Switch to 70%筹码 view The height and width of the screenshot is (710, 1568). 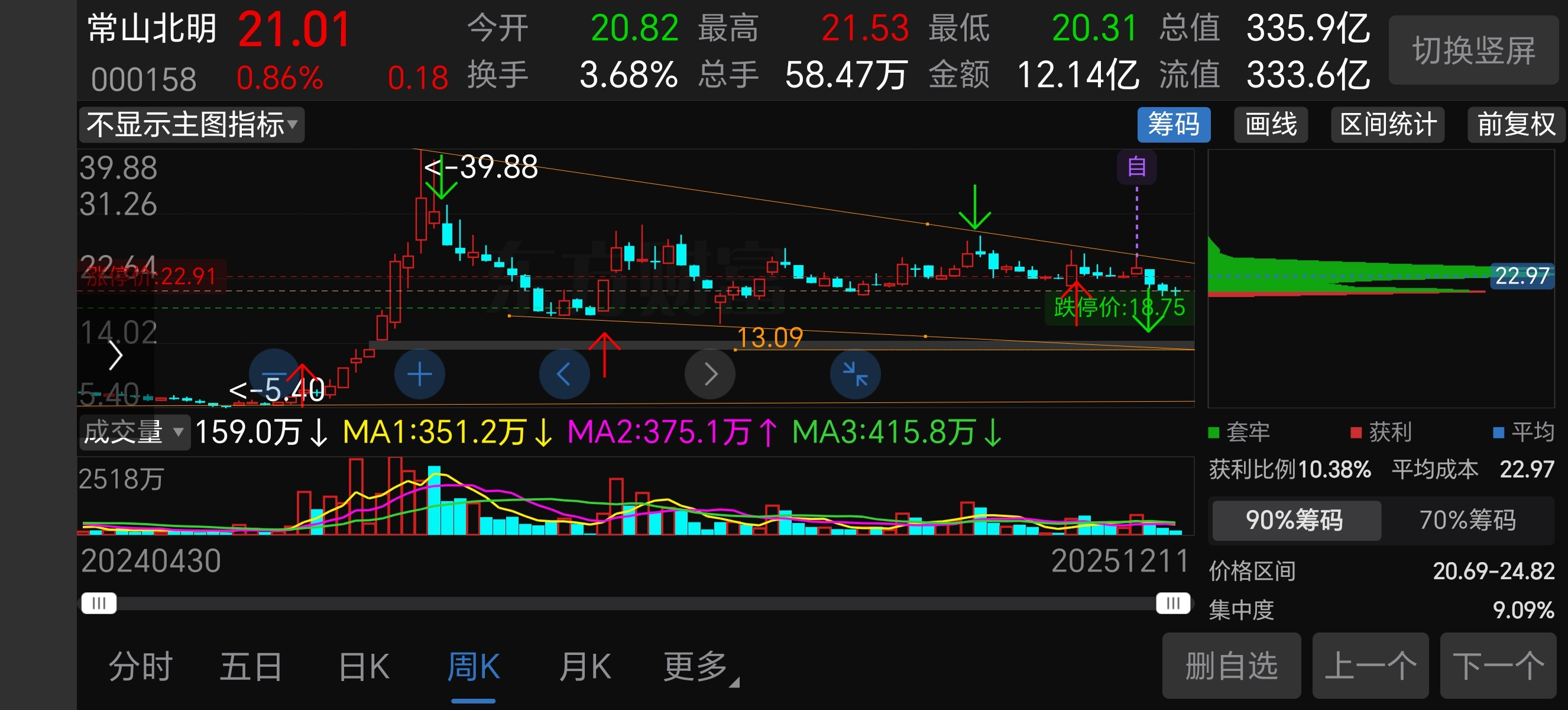pyautogui.click(x=1467, y=520)
